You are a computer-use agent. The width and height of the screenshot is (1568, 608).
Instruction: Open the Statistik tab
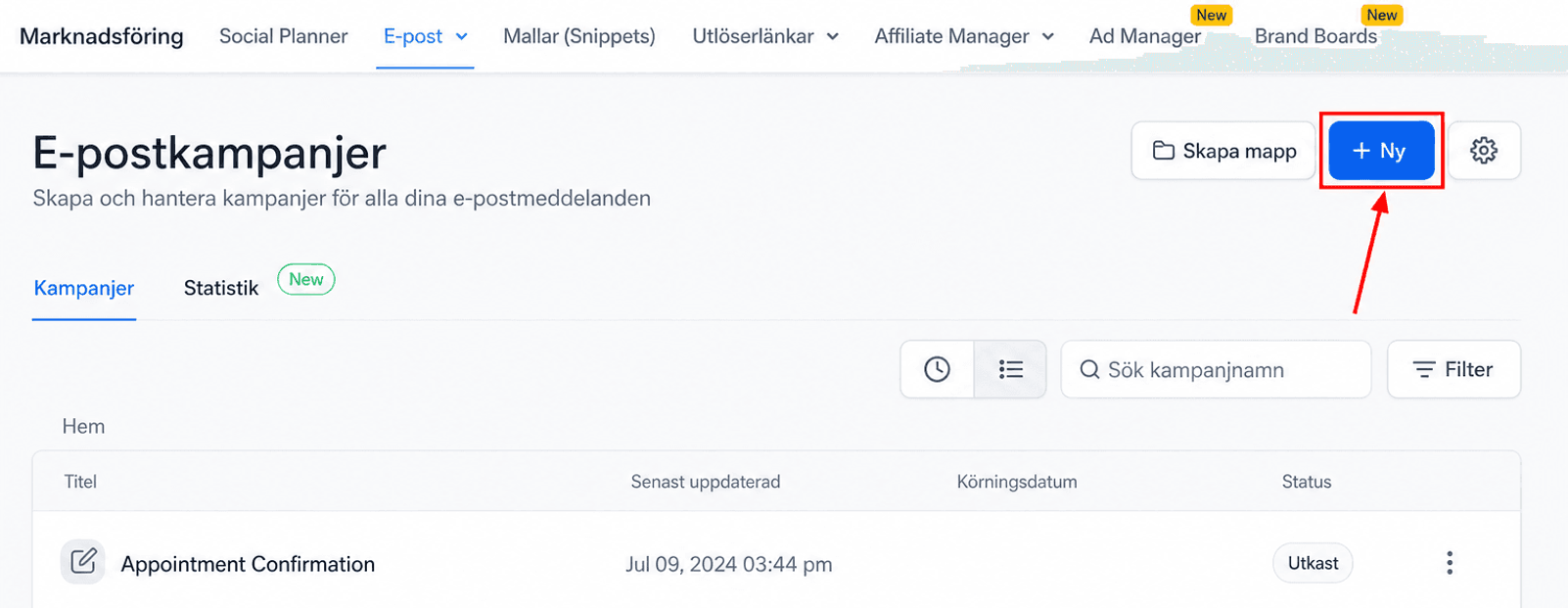[221, 288]
